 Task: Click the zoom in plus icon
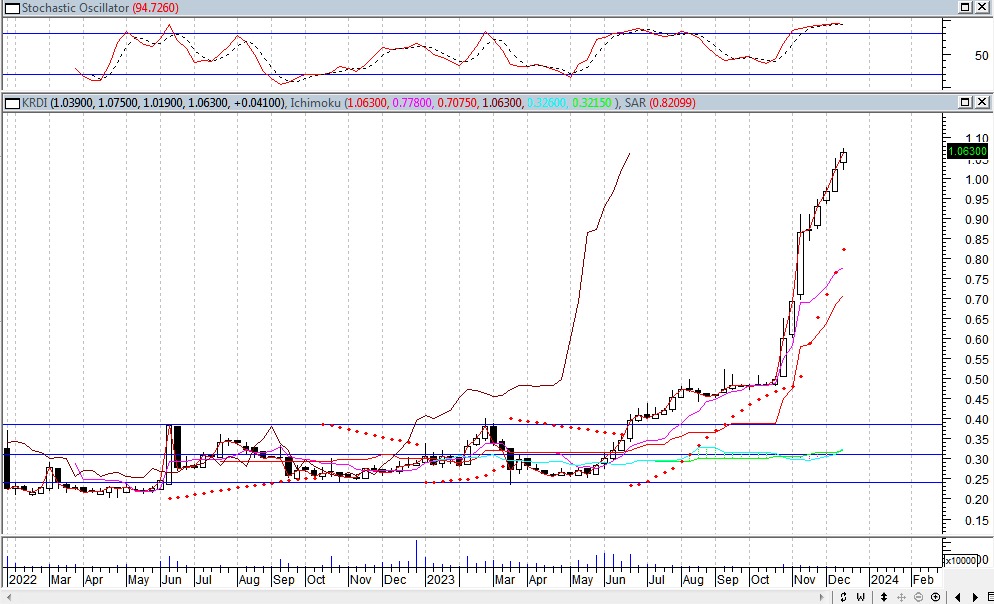935,597
